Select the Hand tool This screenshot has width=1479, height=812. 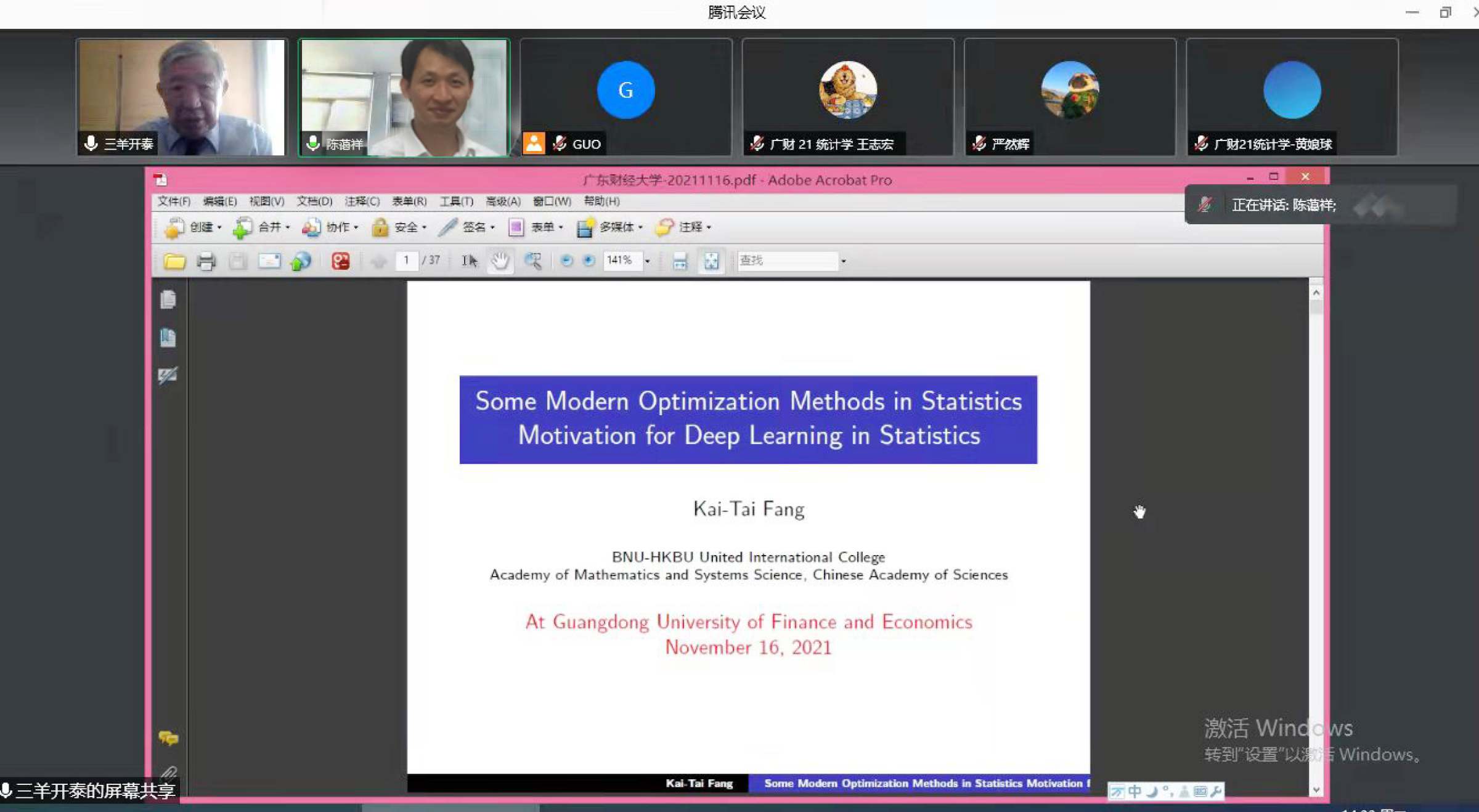(x=500, y=261)
